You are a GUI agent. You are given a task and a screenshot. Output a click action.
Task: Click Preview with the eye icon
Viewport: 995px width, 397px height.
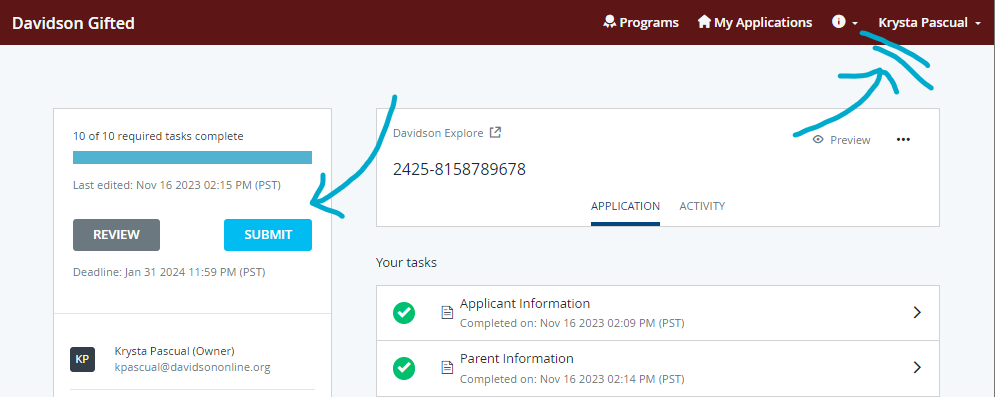[841, 140]
